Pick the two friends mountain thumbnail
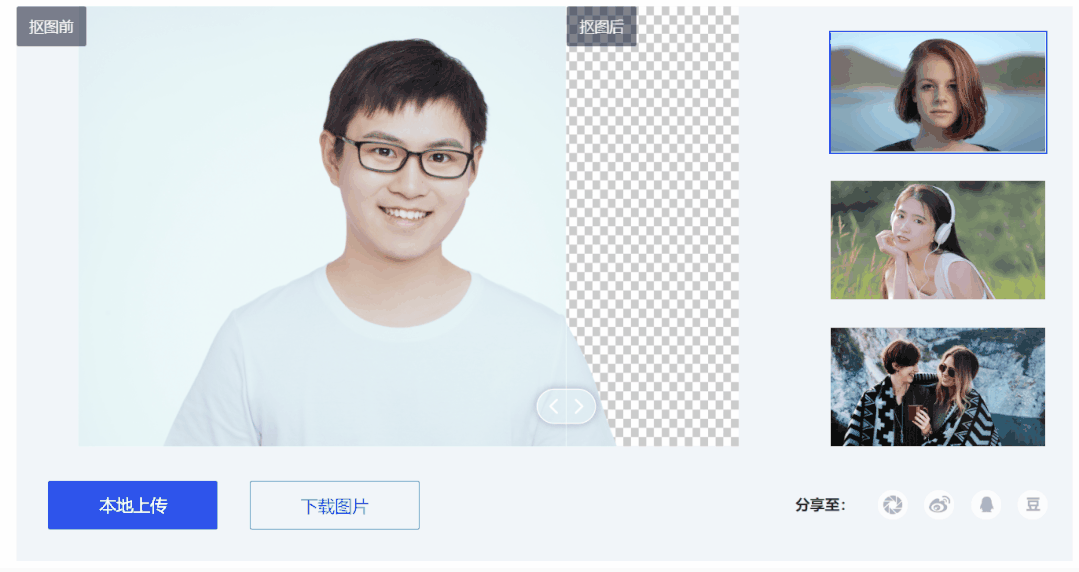This screenshot has width=1079, height=572. (938, 387)
